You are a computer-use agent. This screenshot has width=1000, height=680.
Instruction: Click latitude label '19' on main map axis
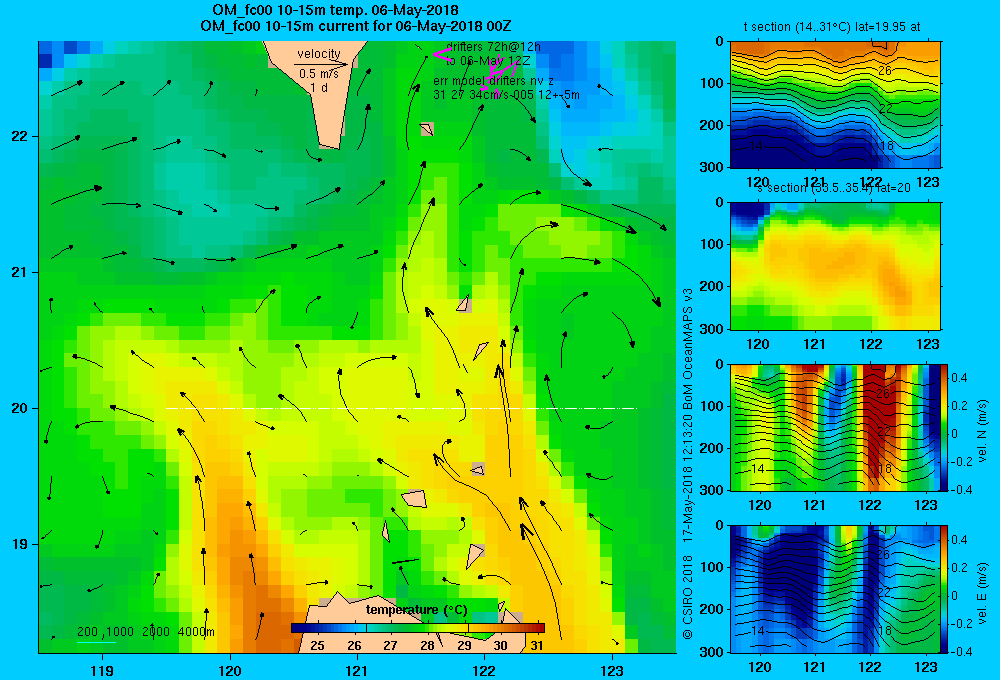(x=19, y=544)
